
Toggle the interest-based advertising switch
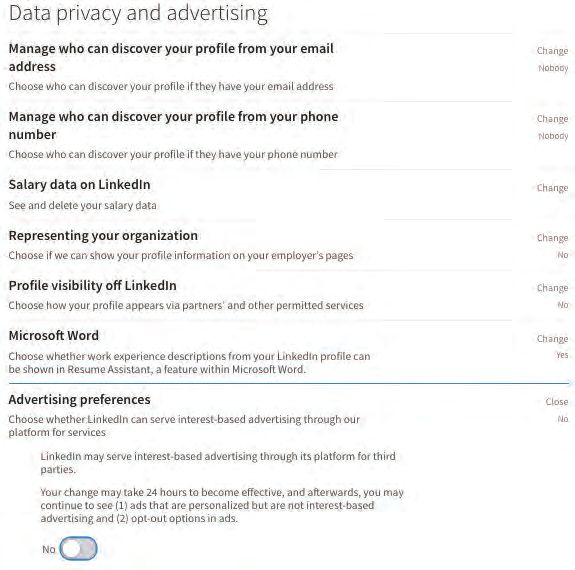click(78, 549)
